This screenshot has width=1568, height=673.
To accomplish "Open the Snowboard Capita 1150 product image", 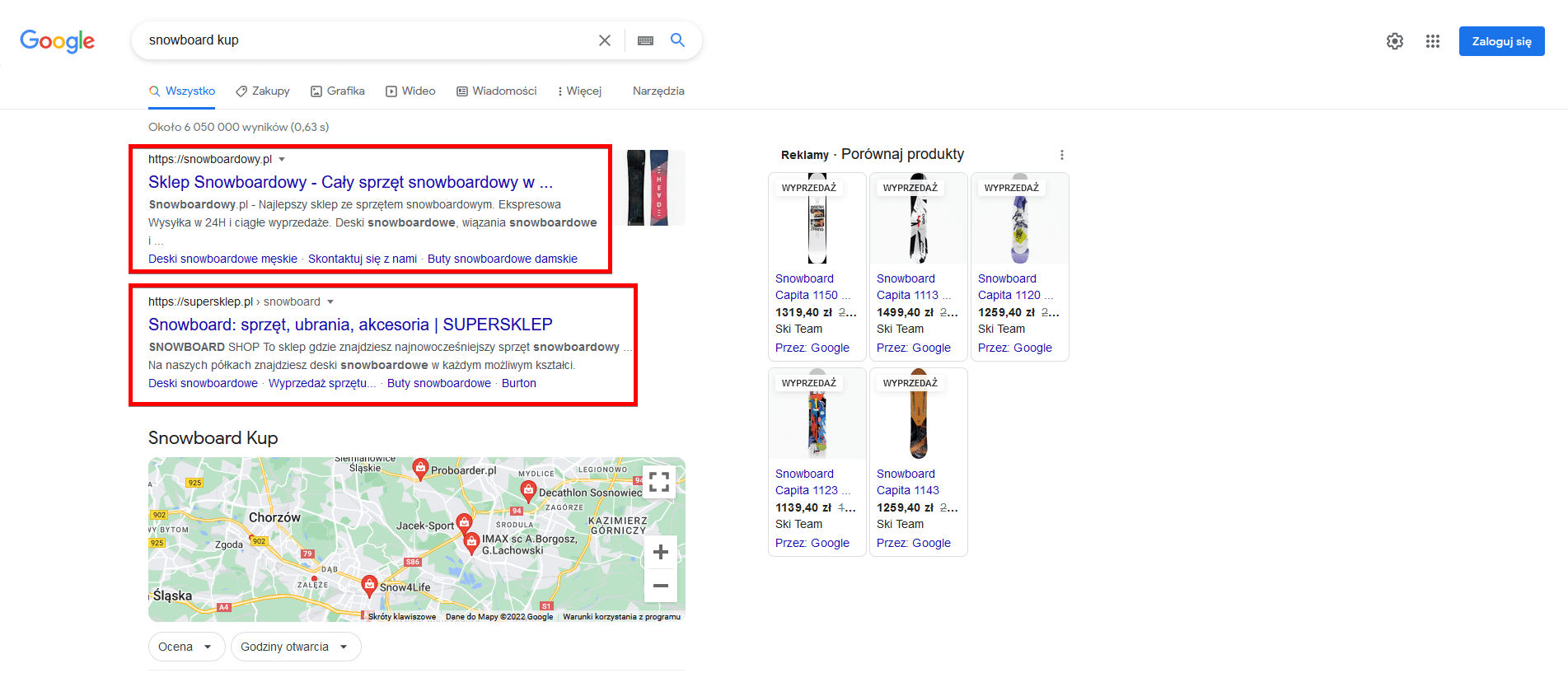I will pos(817,218).
